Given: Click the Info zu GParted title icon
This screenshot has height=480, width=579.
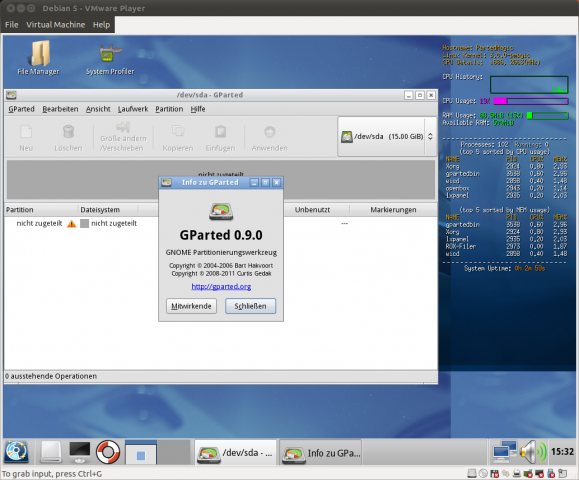Looking at the screenshot, I should click(x=167, y=182).
